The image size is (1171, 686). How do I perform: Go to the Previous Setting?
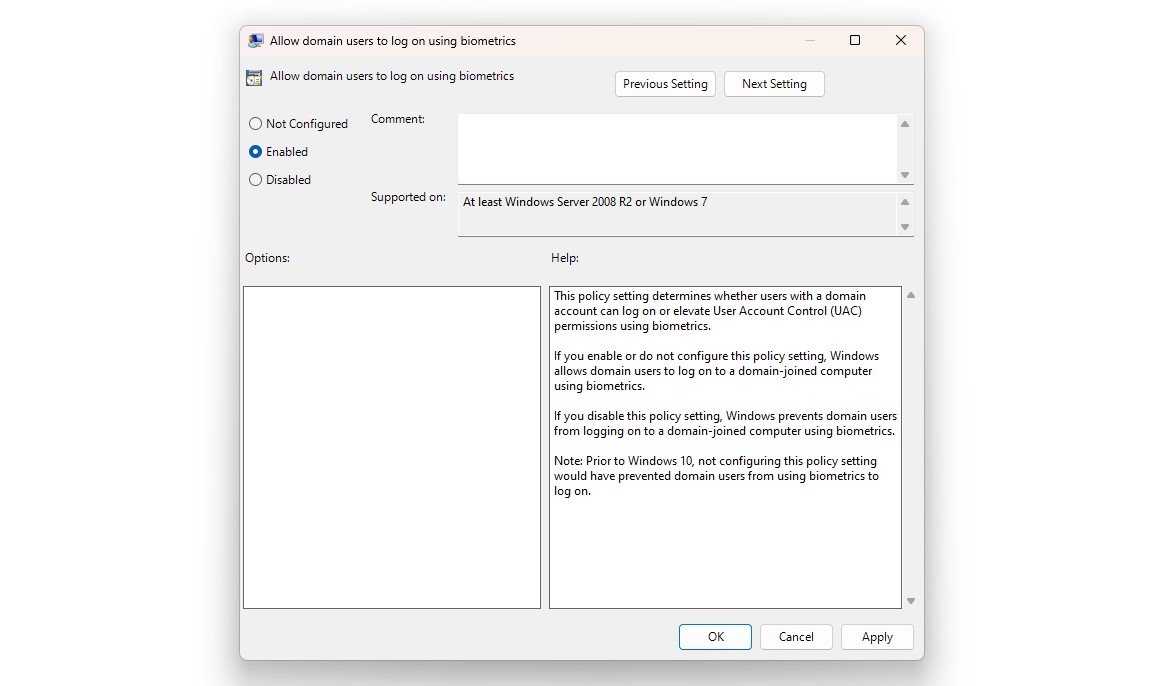click(665, 84)
